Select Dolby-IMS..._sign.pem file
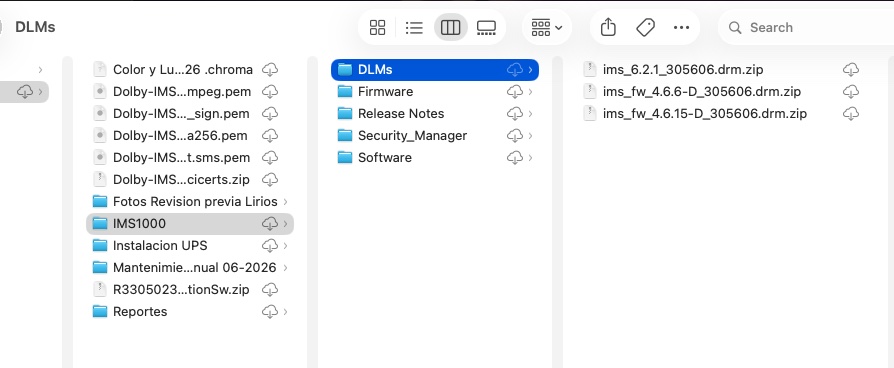This screenshot has width=894, height=368. 190,114
